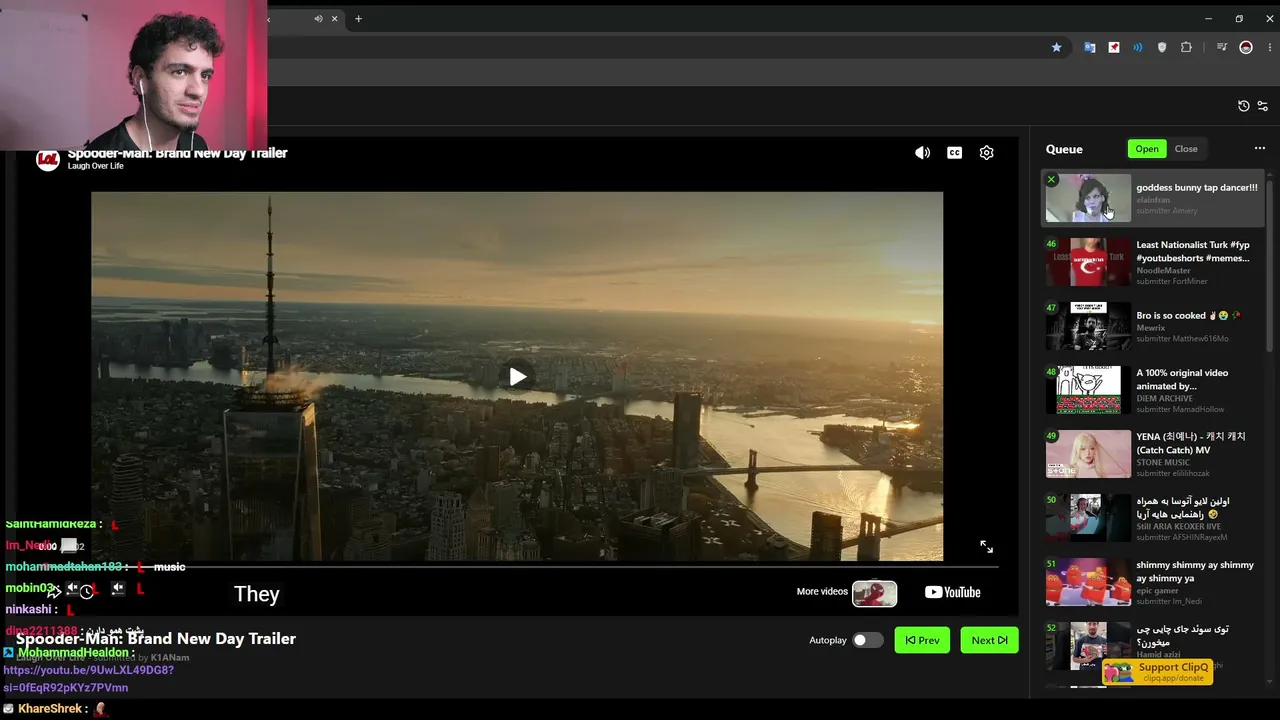Click the tab's audio-playing speaker icon
Viewport: 1280px width, 720px height.
(x=318, y=18)
